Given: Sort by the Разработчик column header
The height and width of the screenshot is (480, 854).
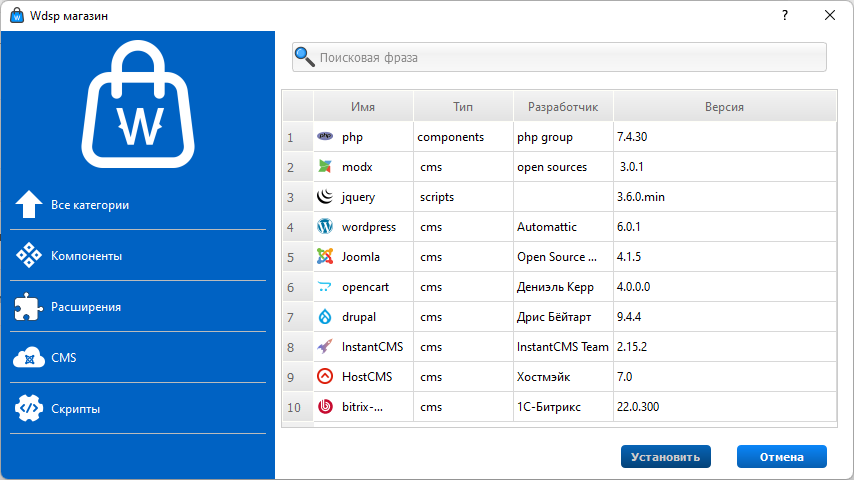Looking at the screenshot, I should [x=563, y=107].
